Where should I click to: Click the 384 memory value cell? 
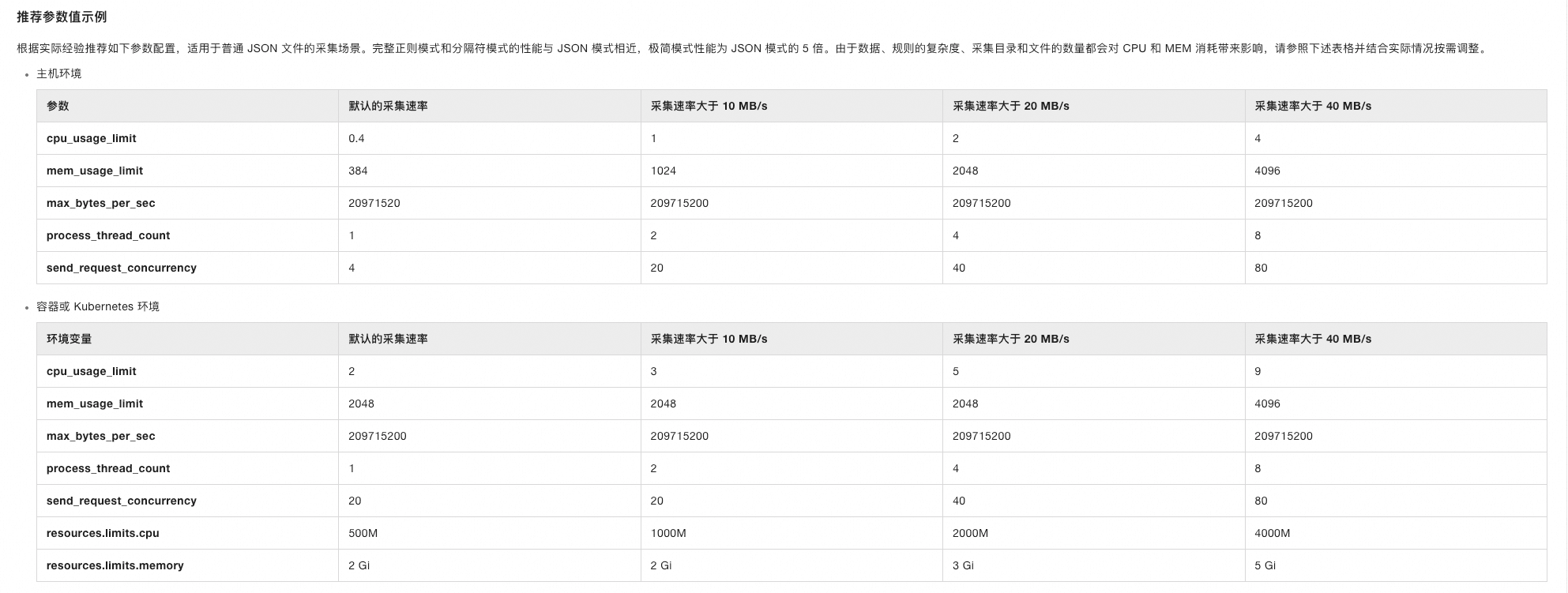tap(358, 171)
